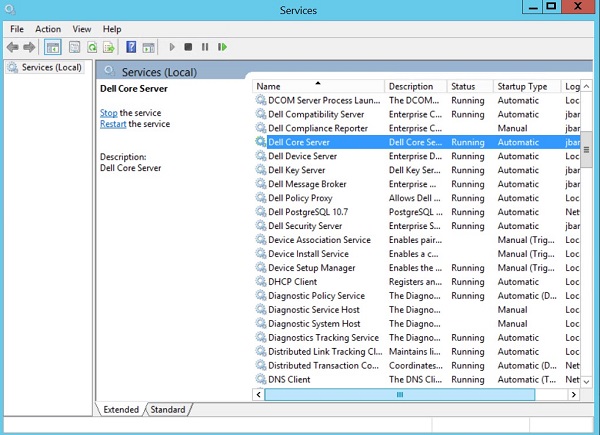This screenshot has width=600, height=435.
Task: Click the Stop the service link
Action: click(108, 113)
